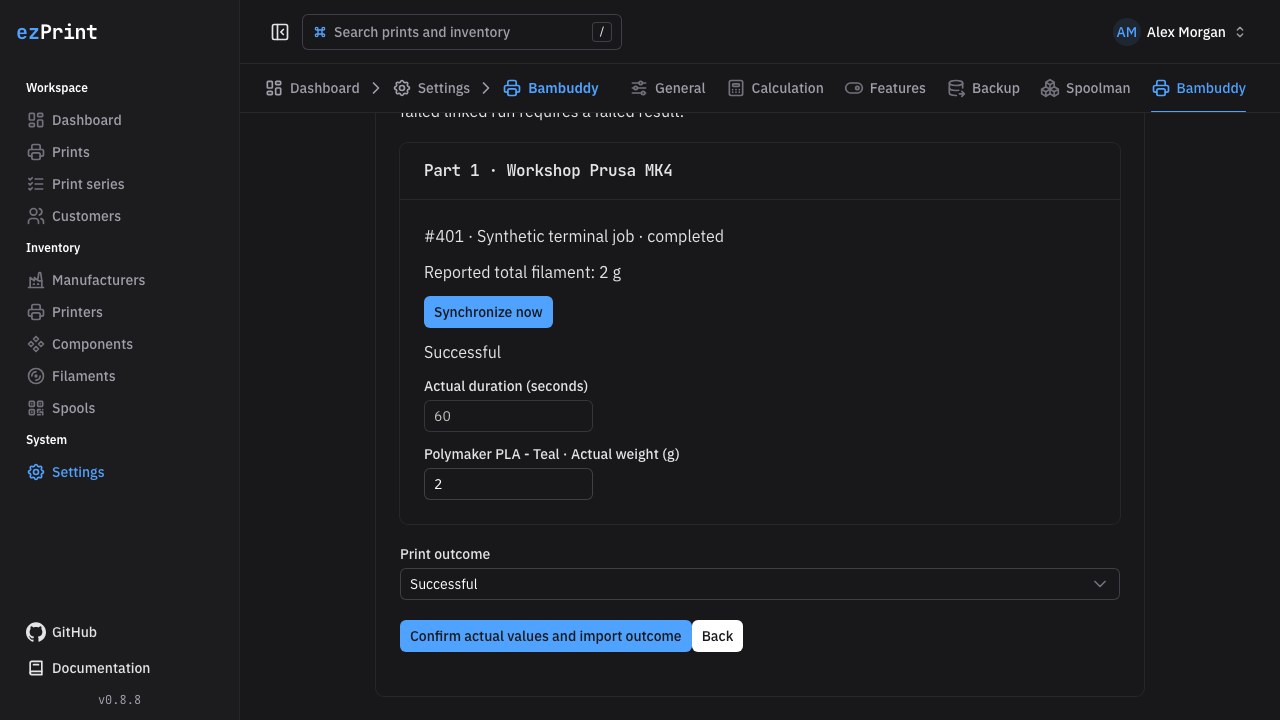Click the Prints printer icon in the sidebar
The height and width of the screenshot is (720, 1280).
tap(36, 152)
